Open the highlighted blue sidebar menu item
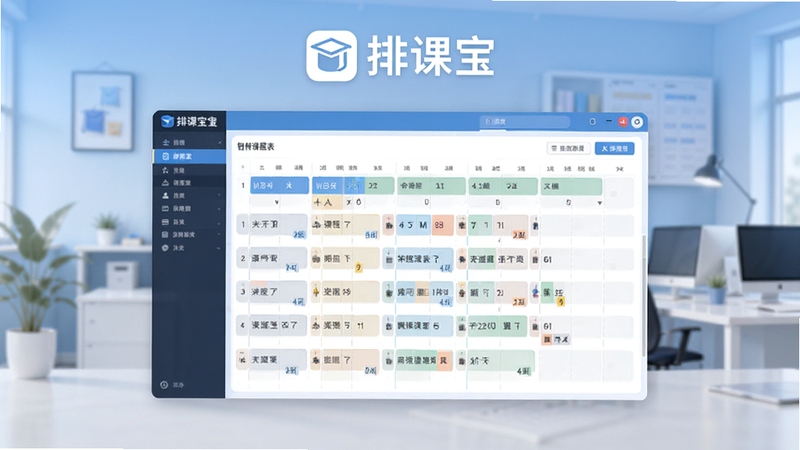The width and height of the screenshot is (800, 450). coord(189,156)
